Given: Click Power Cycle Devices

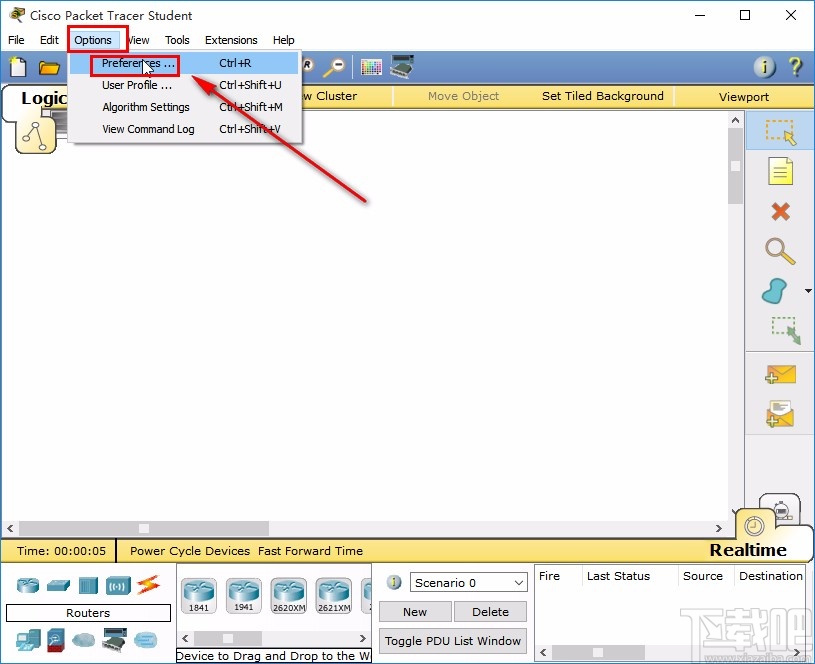Looking at the screenshot, I should point(190,551).
